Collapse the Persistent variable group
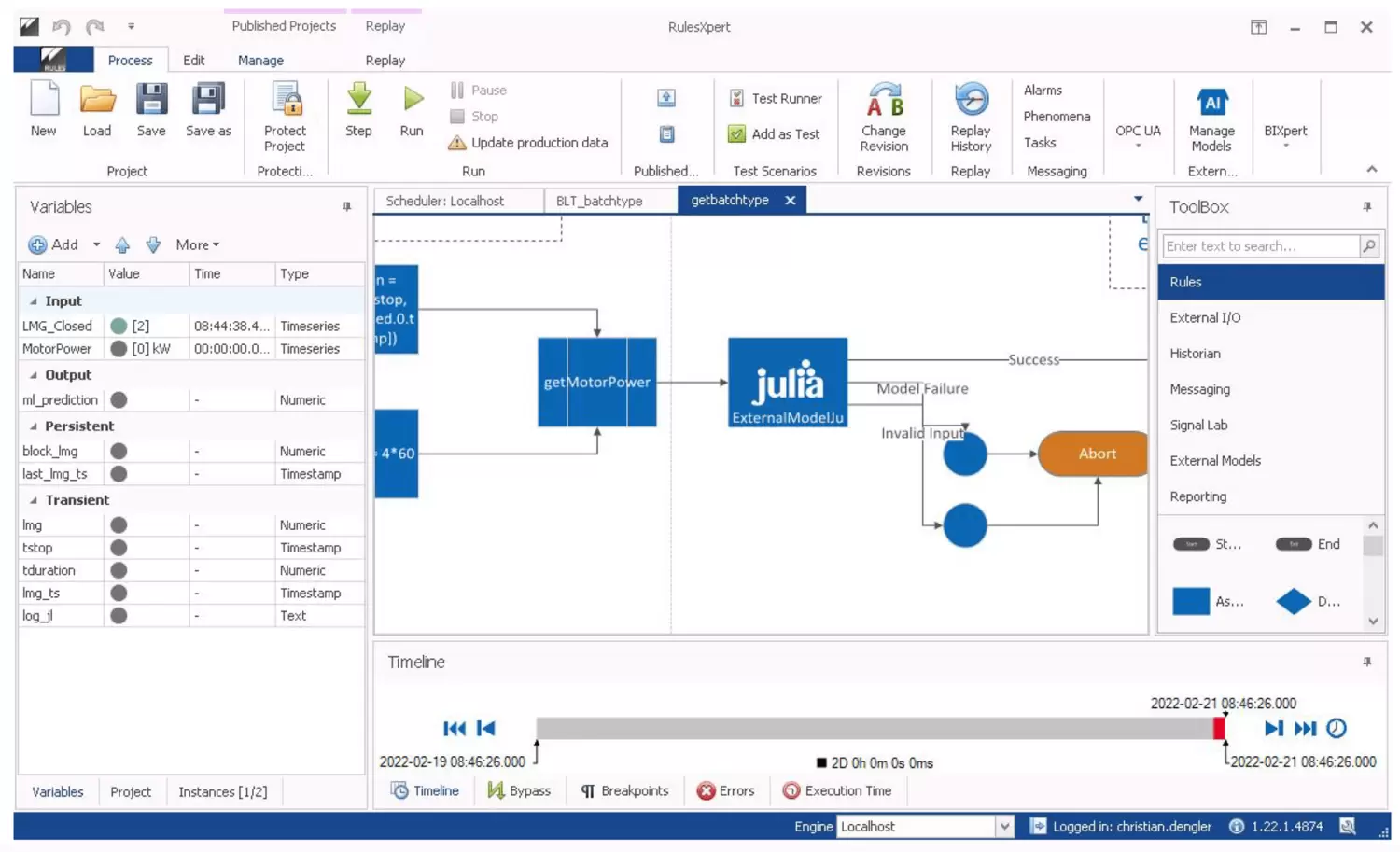The image size is (1400, 852). coord(34,426)
